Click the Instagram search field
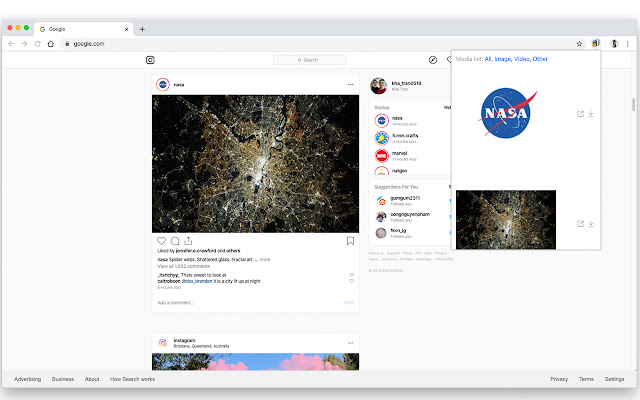The height and width of the screenshot is (400, 640). click(309, 60)
